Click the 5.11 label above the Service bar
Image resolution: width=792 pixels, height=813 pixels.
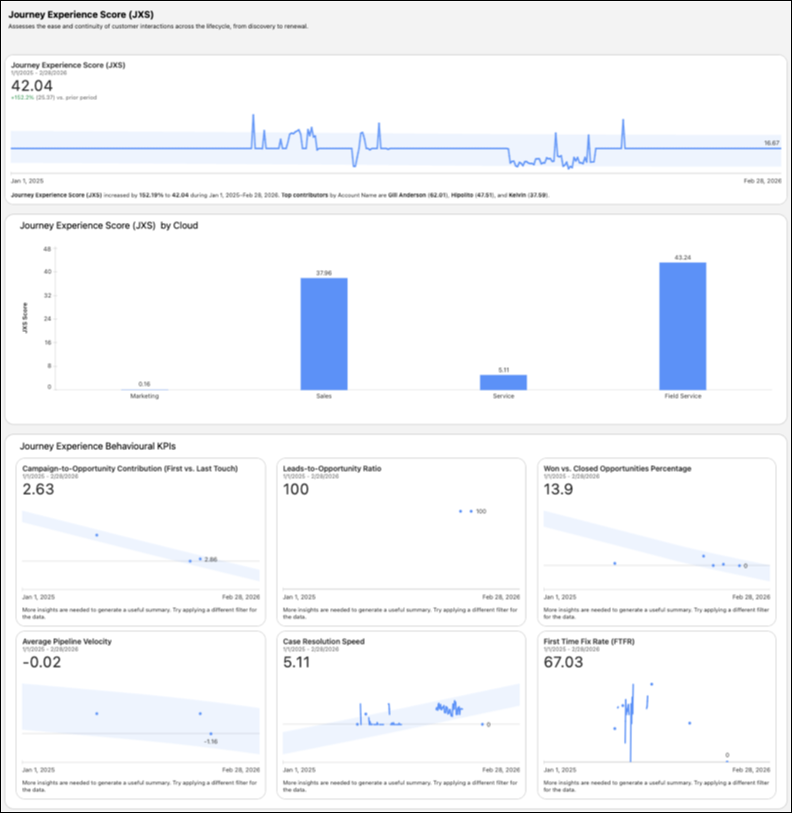pyautogui.click(x=503, y=370)
